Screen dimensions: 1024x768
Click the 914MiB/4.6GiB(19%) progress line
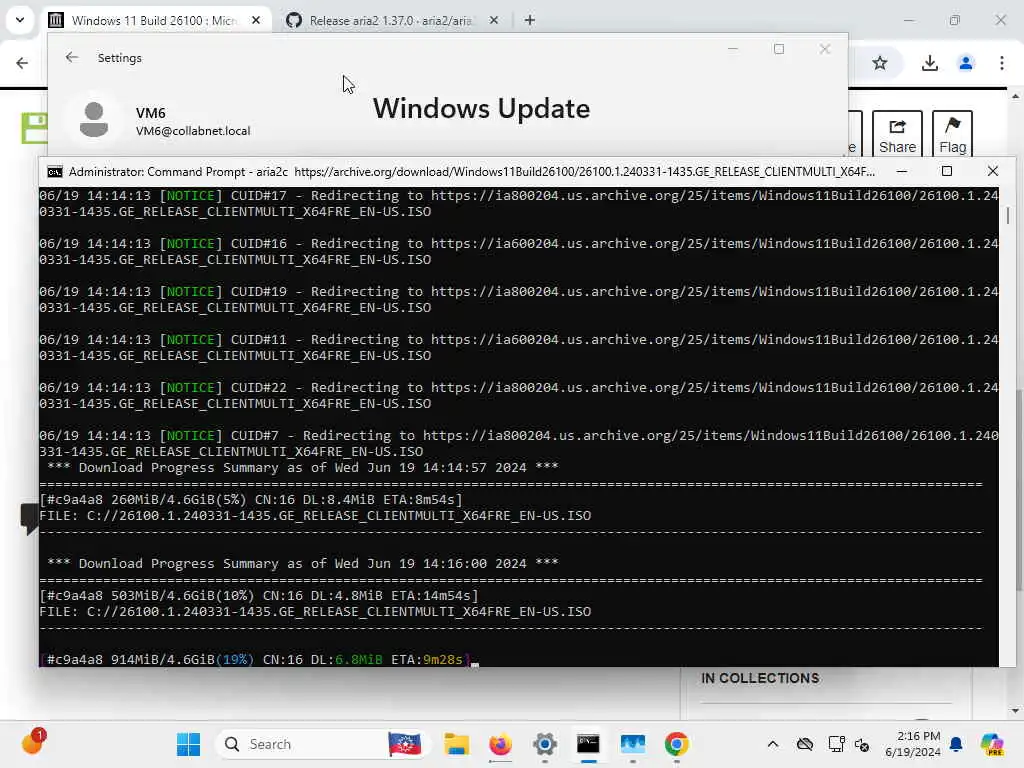[255, 659]
